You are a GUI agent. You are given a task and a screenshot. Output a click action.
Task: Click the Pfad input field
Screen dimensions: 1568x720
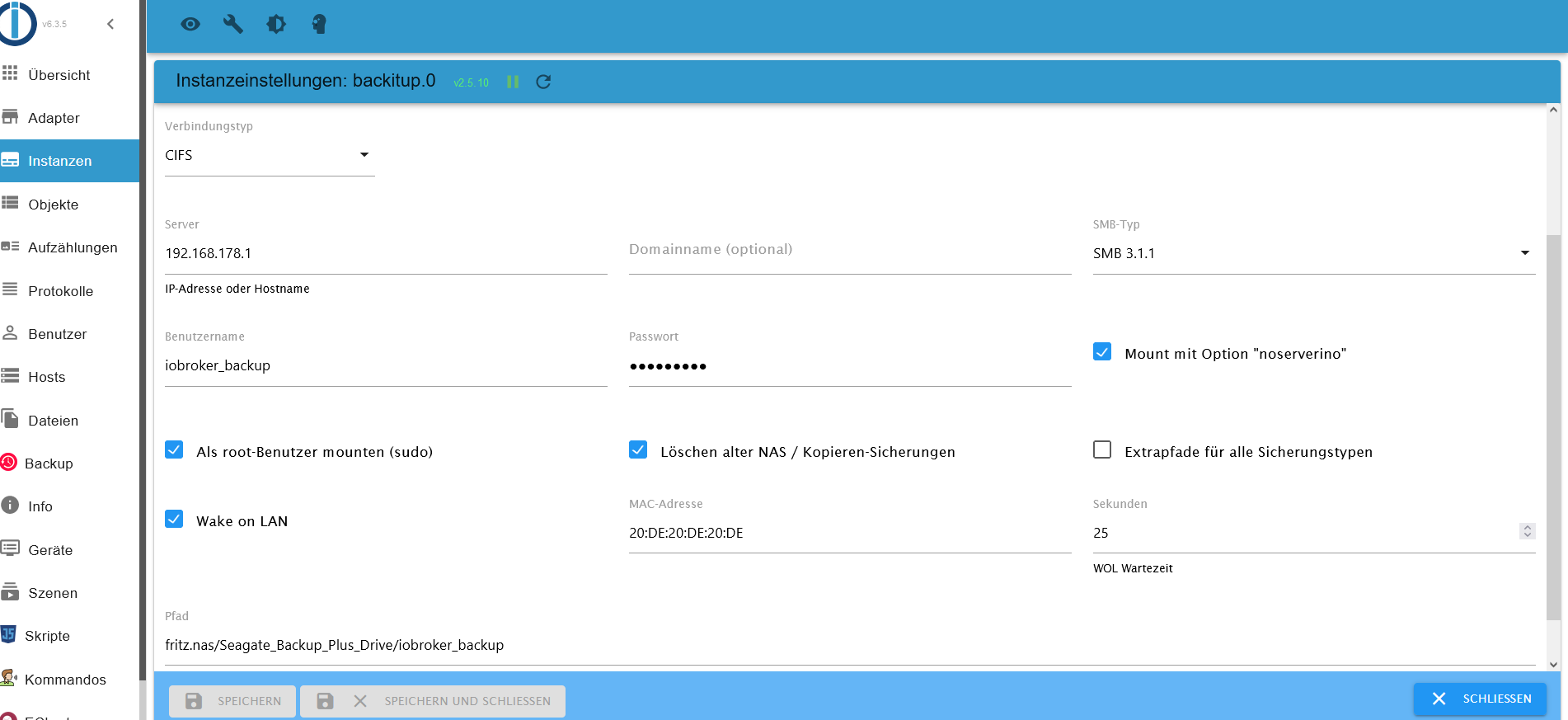point(850,645)
